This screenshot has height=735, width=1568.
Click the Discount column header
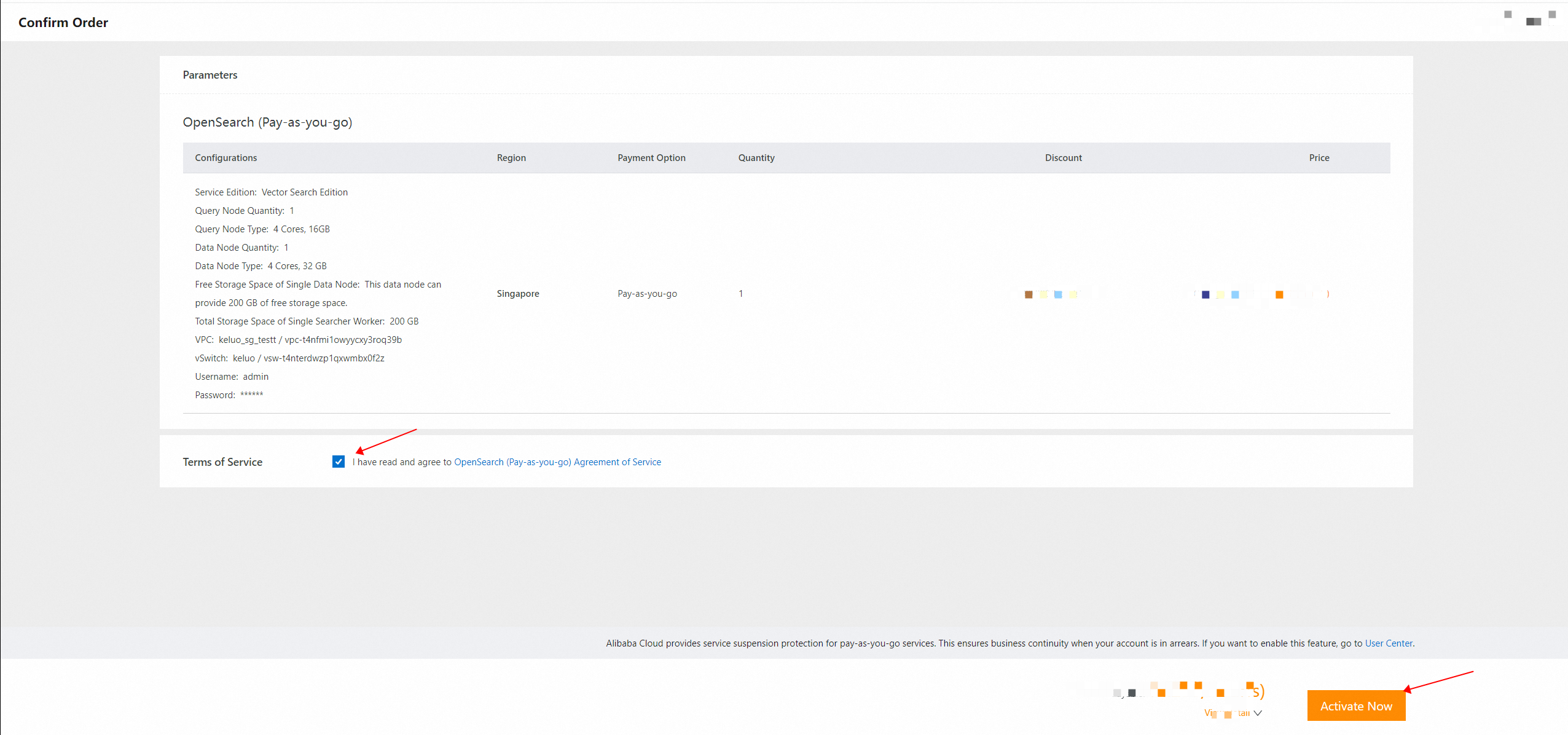1063,158
